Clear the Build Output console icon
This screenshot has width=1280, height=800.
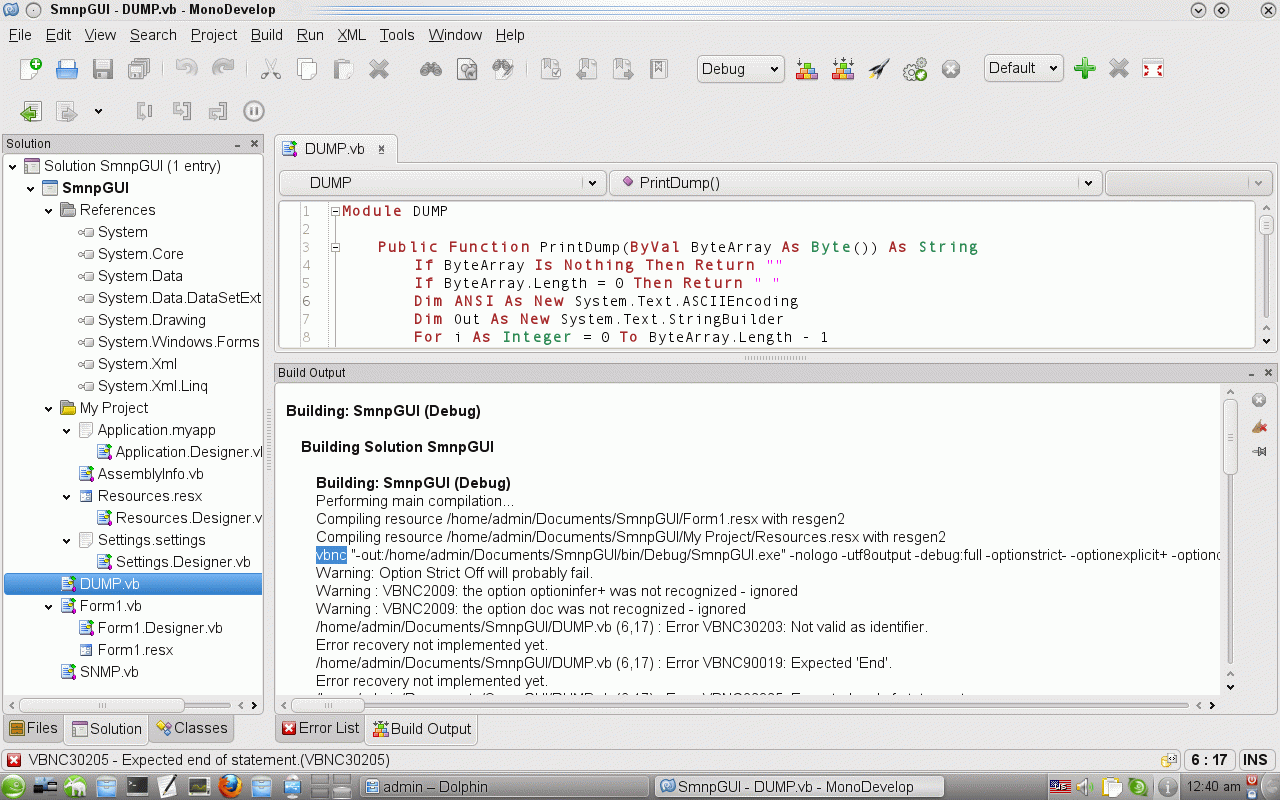[1259, 426]
